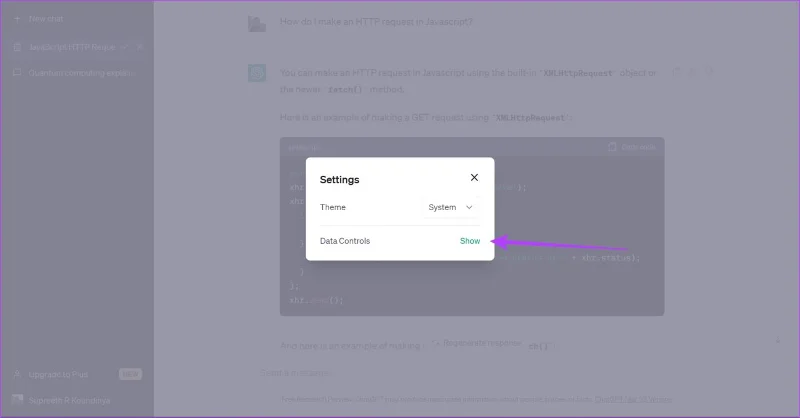Click the Theme label in Settings

[x=333, y=207]
